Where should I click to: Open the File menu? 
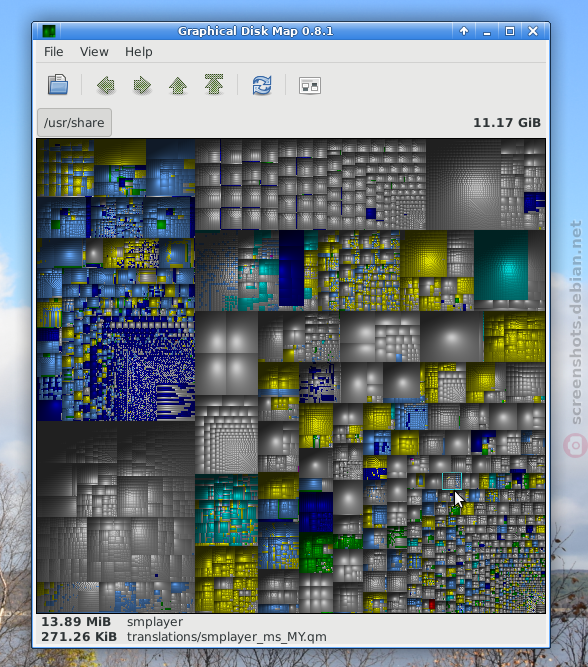(x=54, y=52)
